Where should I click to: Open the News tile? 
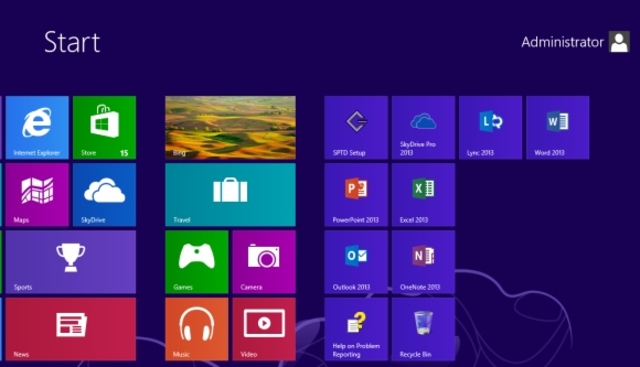[71, 329]
